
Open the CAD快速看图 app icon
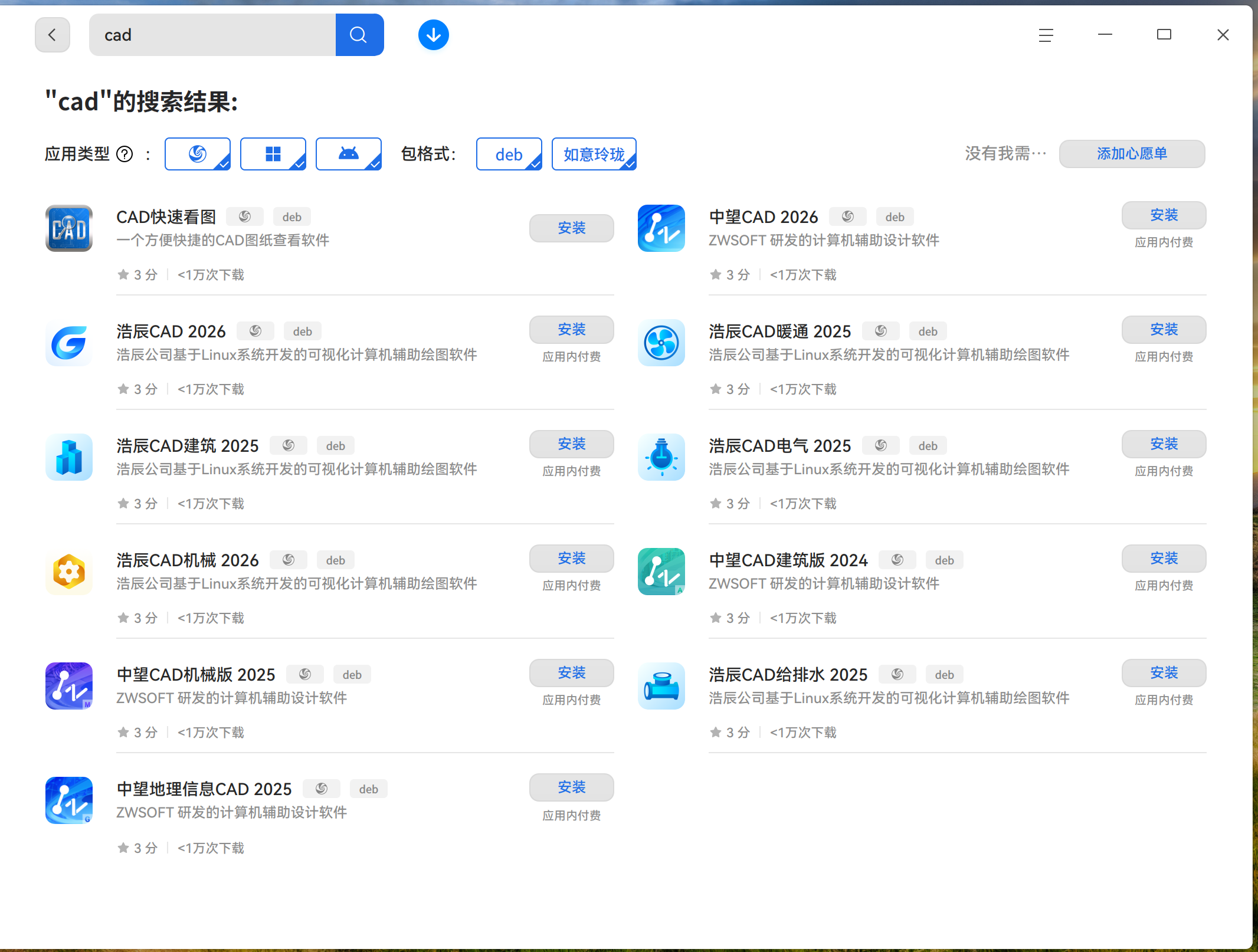(x=68, y=228)
